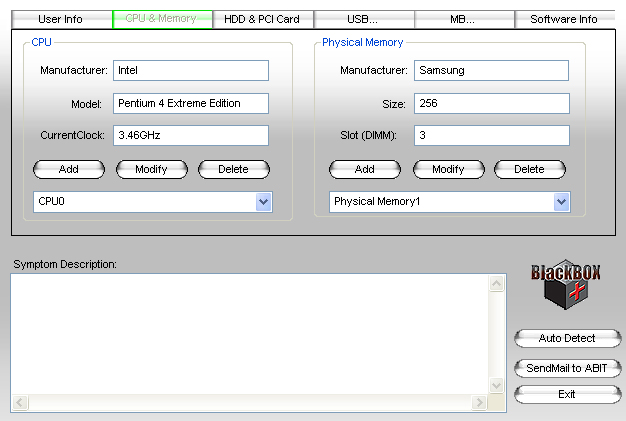Click the CurrentClock field showing 3.46GHz
The height and width of the screenshot is (421, 626).
(x=191, y=135)
